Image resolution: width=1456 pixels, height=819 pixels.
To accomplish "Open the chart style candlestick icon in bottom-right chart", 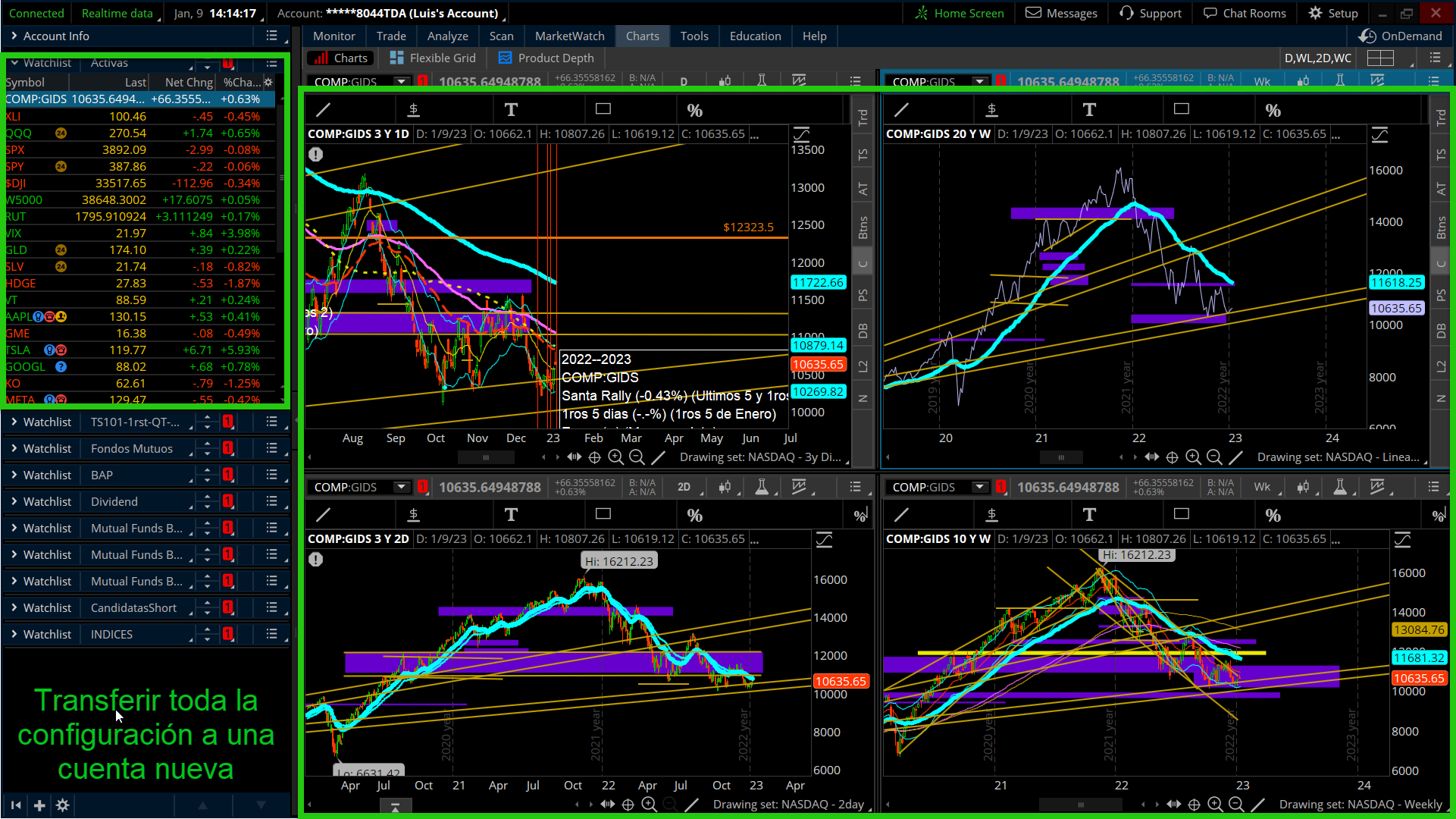I will point(1303,488).
